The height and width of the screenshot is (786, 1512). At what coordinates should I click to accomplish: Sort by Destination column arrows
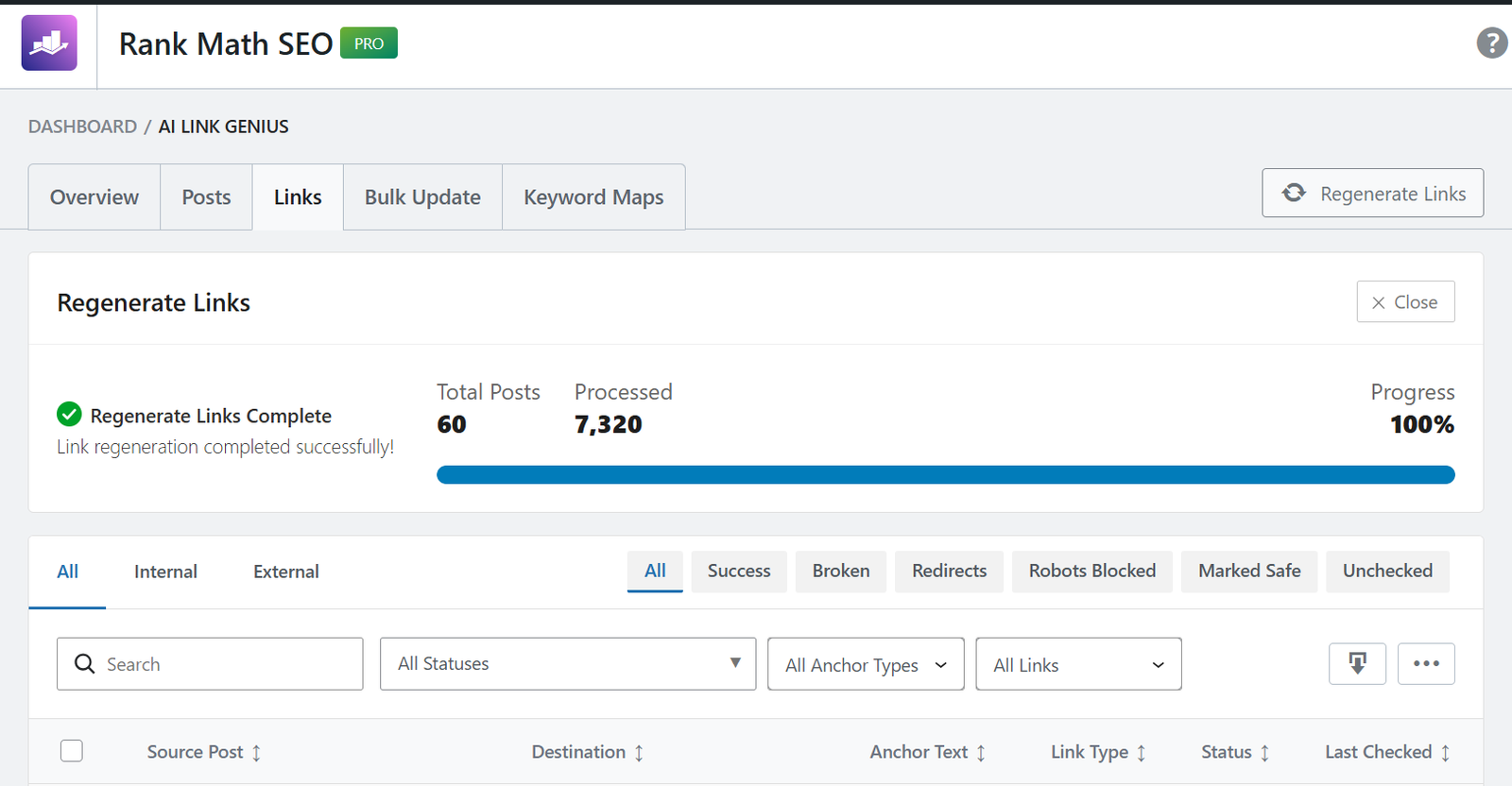pos(639,753)
